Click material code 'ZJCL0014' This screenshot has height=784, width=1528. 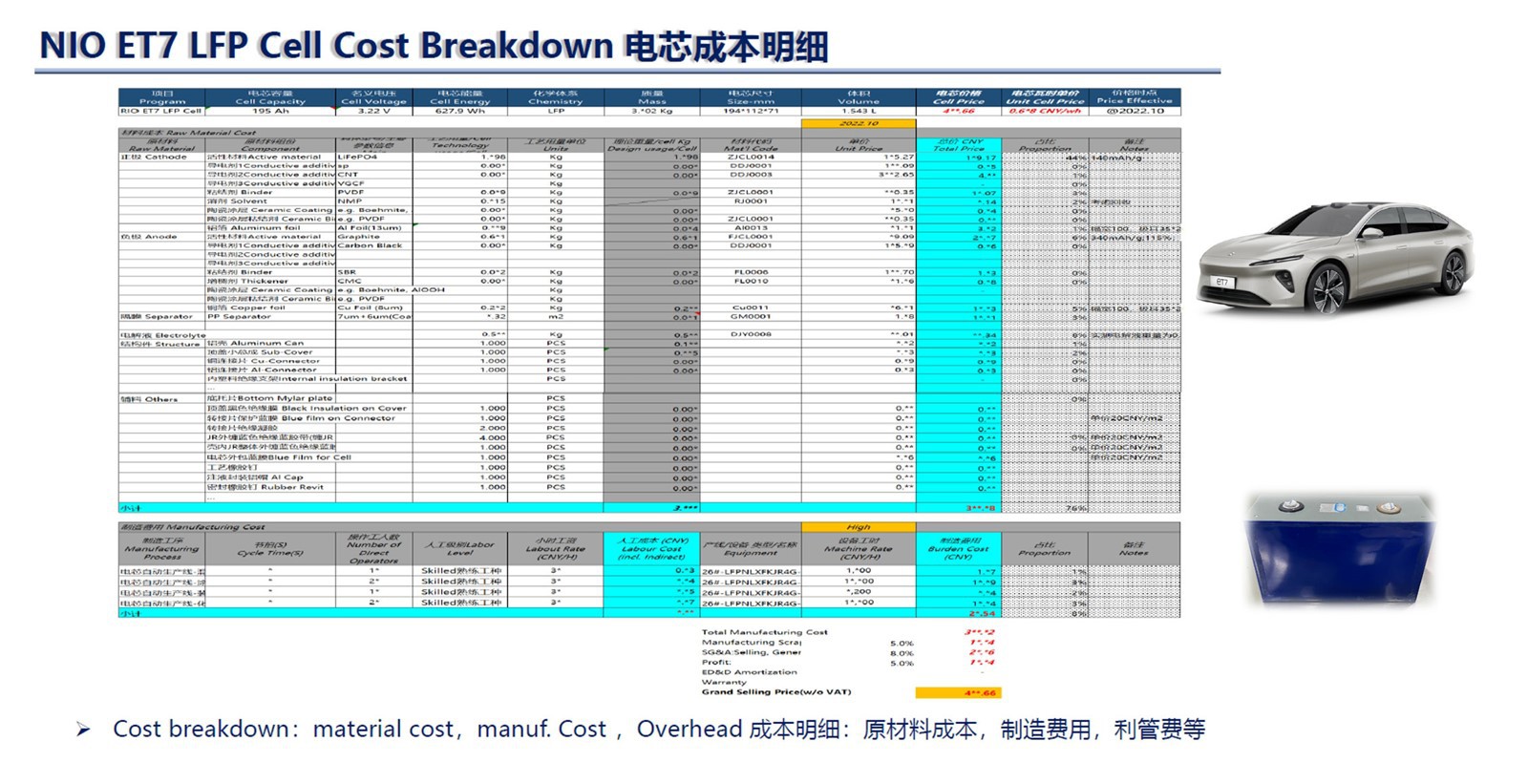tap(751, 158)
